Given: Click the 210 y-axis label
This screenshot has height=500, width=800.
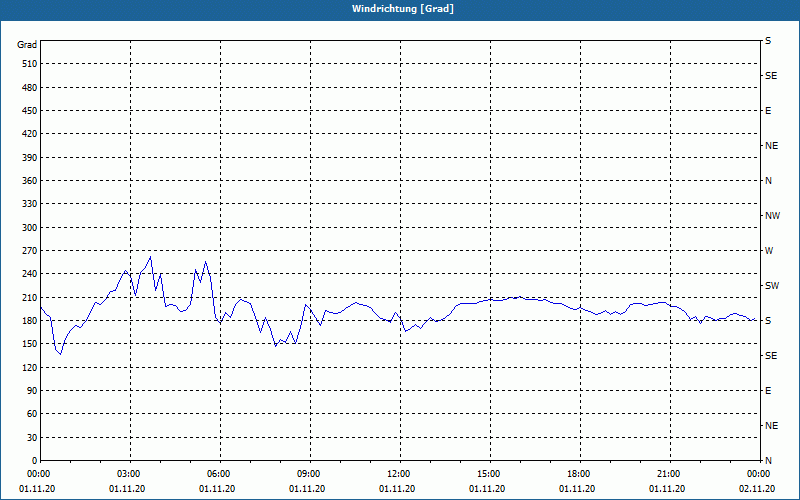Looking at the screenshot, I should [x=30, y=297].
